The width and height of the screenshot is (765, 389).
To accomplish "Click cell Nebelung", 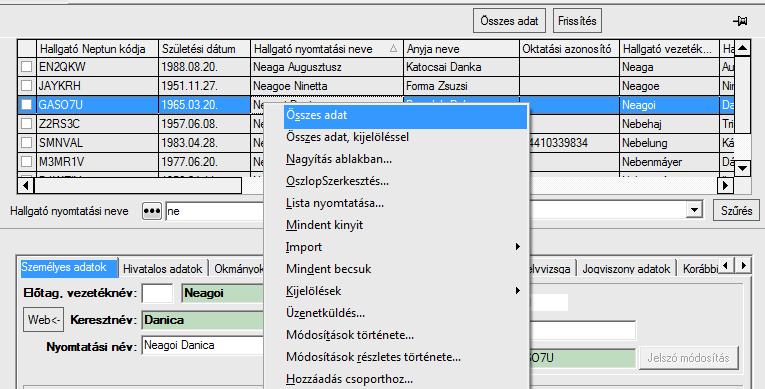I will click(670, 143).
